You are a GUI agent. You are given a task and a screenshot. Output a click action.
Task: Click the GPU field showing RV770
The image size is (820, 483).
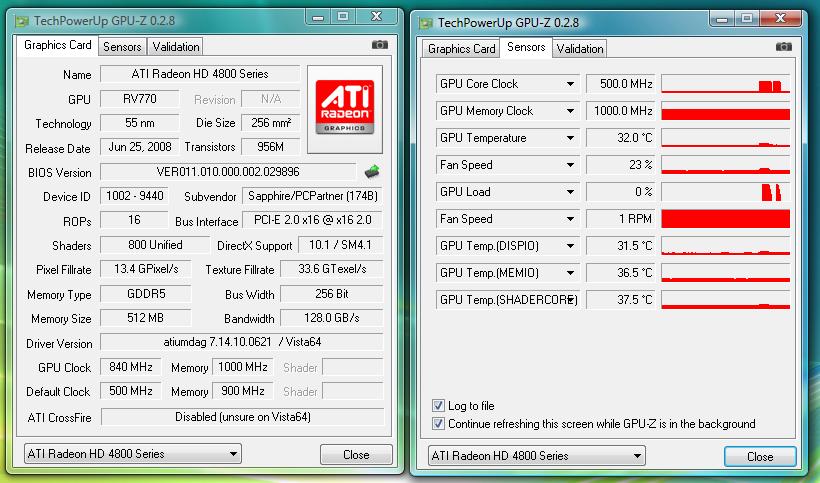(140, 99)
